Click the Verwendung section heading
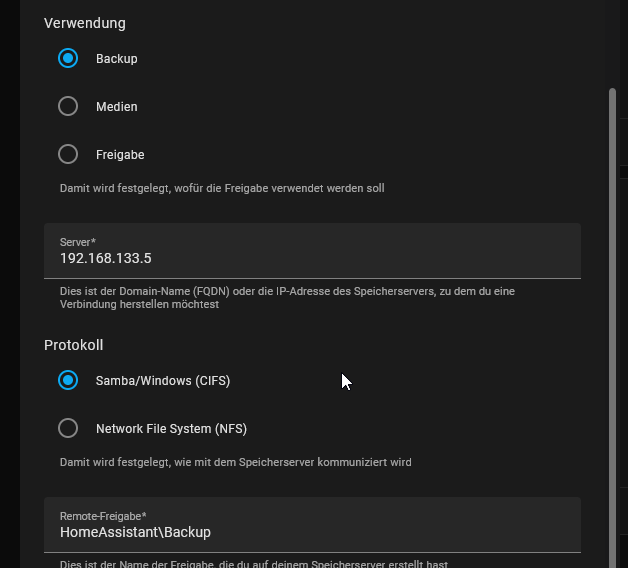This screenshot has height=568, width=628. click(85, 23)
